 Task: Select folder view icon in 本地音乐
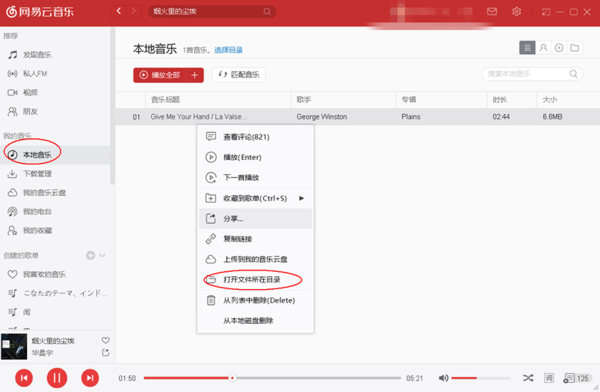coord(575,48)
